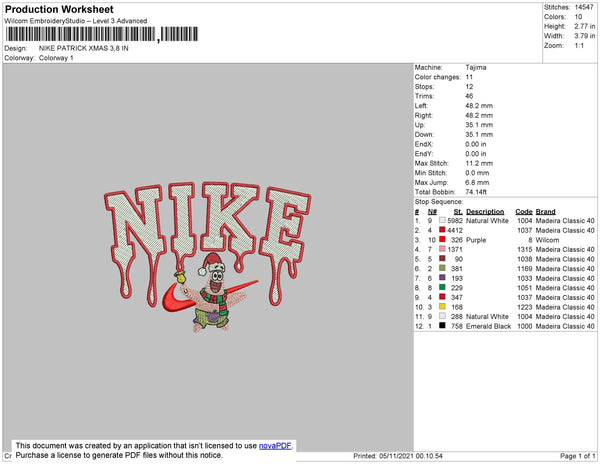Open the novaPDF link in the notice

coord(275,446)
